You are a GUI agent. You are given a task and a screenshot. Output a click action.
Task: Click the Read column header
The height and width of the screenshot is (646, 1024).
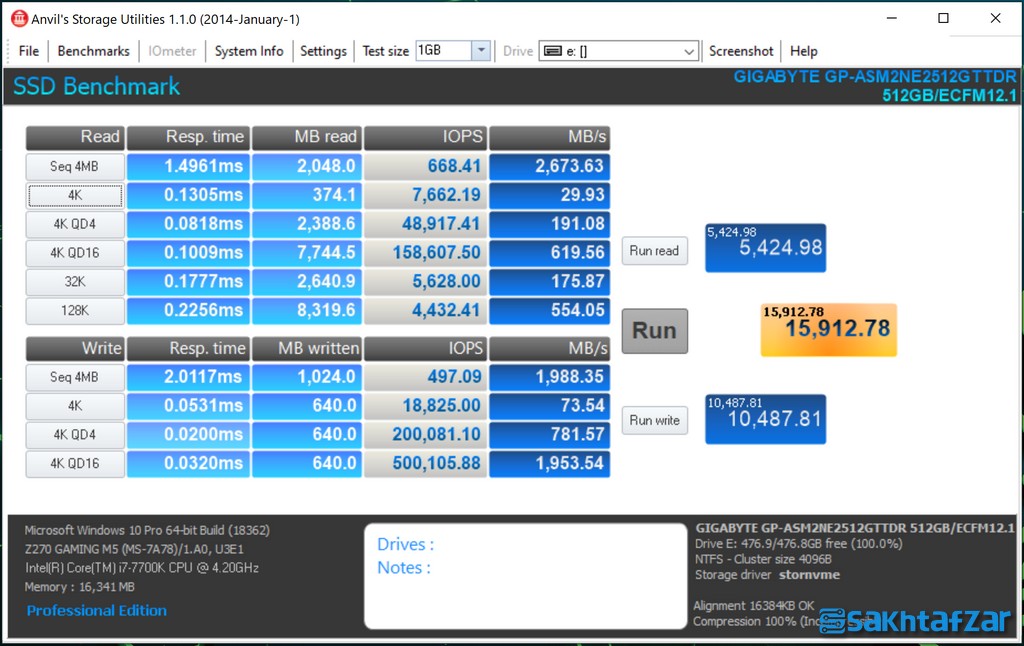point(75,137)
